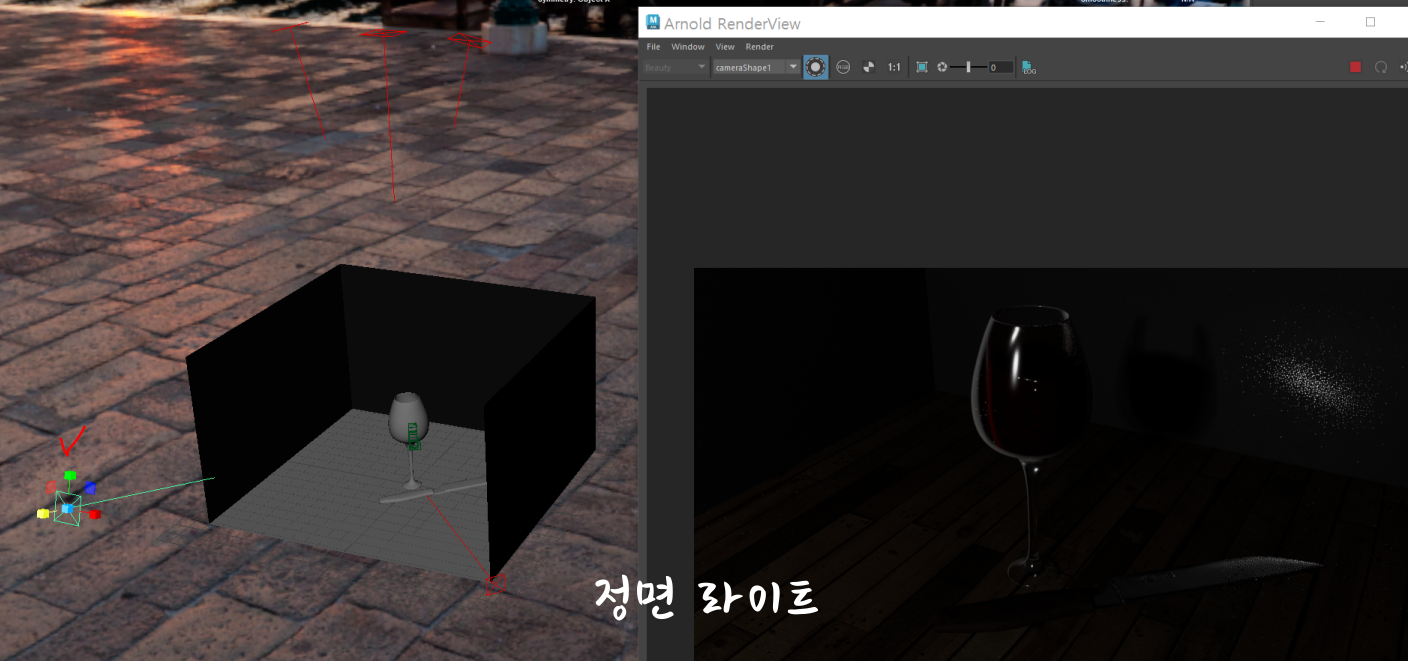
Task: Click the refresh render icon
Action: [1381, 67]
